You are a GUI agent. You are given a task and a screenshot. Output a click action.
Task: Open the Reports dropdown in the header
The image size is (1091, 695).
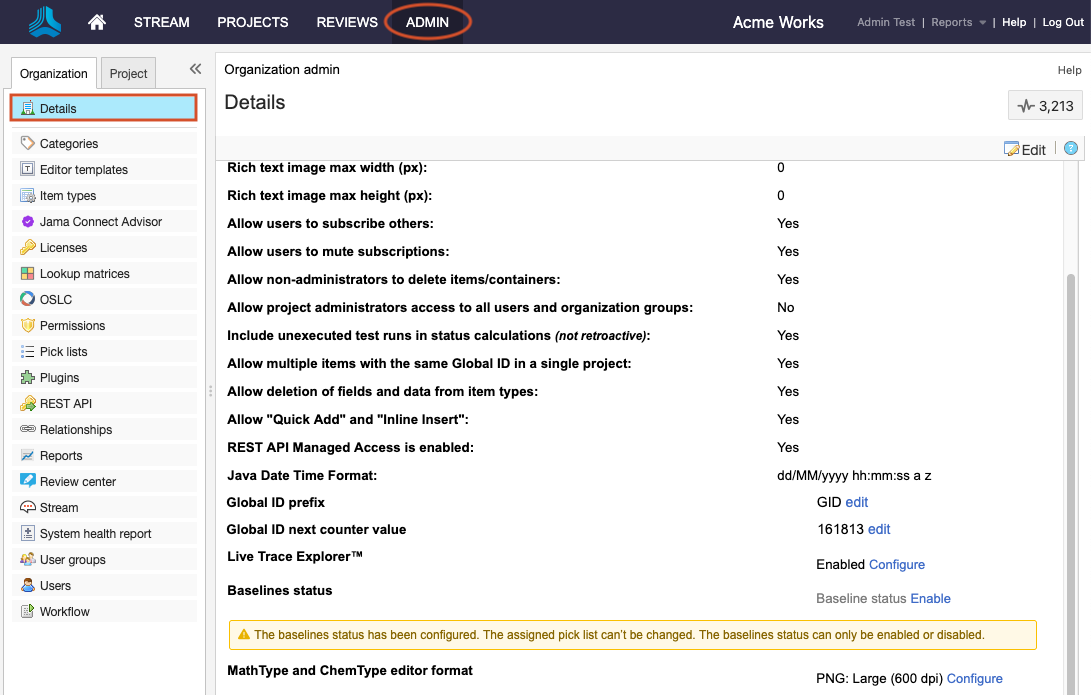[x=950, y=21]
